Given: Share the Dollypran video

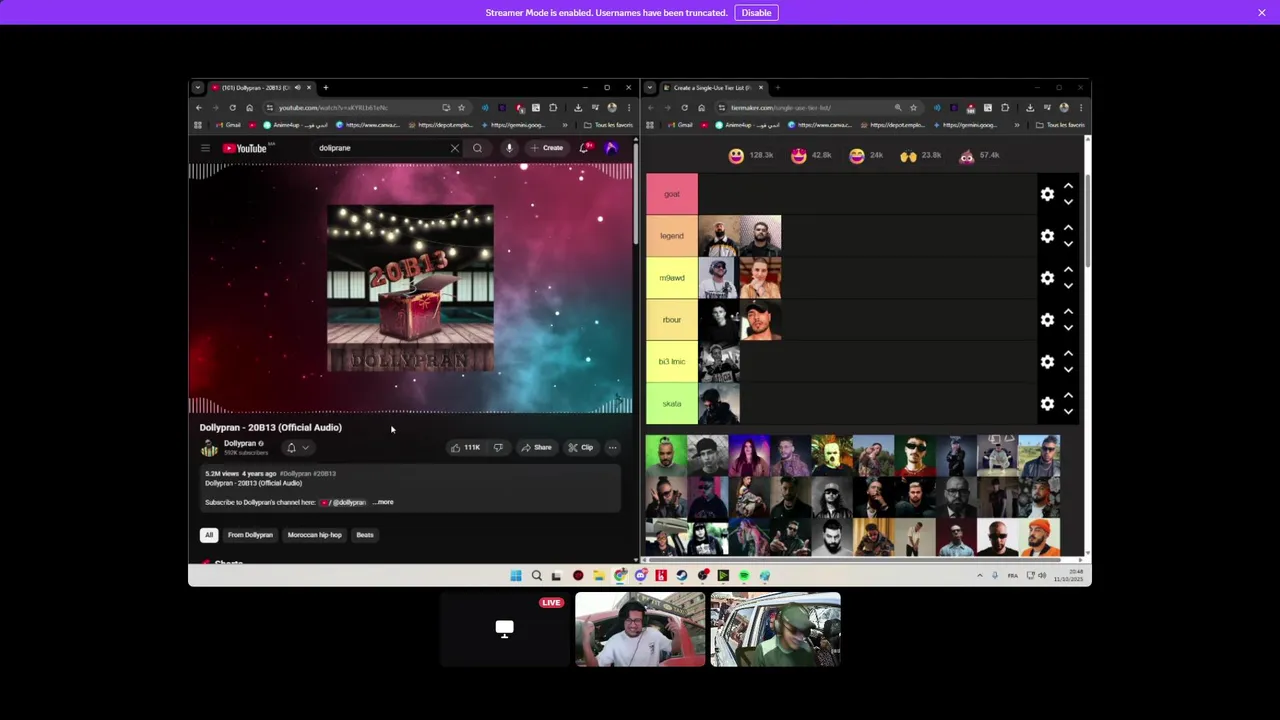Looking at the screenshot, I should click(x=536, y=447).
